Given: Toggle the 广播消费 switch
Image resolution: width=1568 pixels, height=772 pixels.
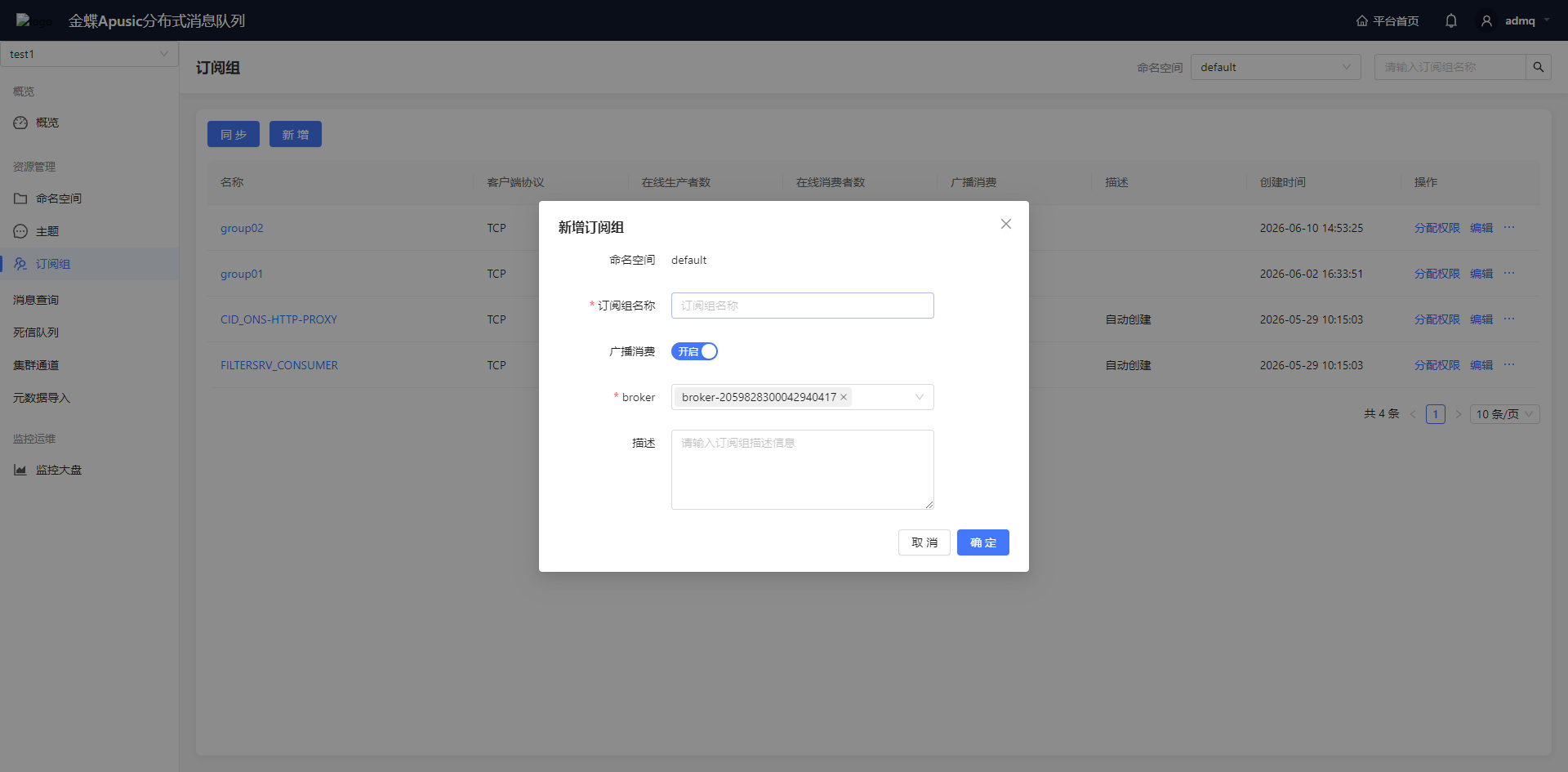Looking at the screenshot, I should tap(694, 351).
